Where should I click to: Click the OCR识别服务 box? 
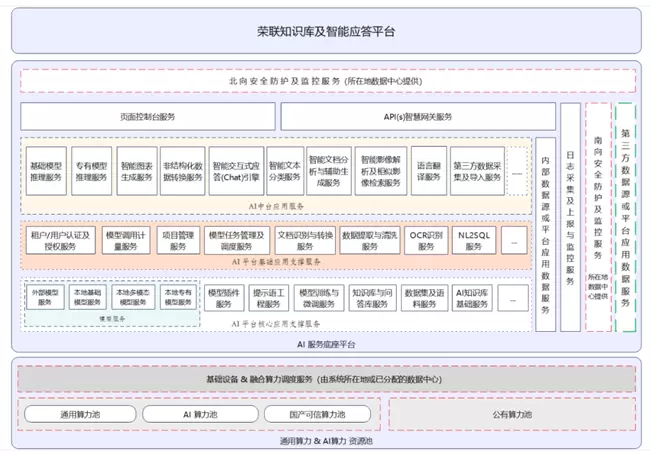(x=427, y=240)
